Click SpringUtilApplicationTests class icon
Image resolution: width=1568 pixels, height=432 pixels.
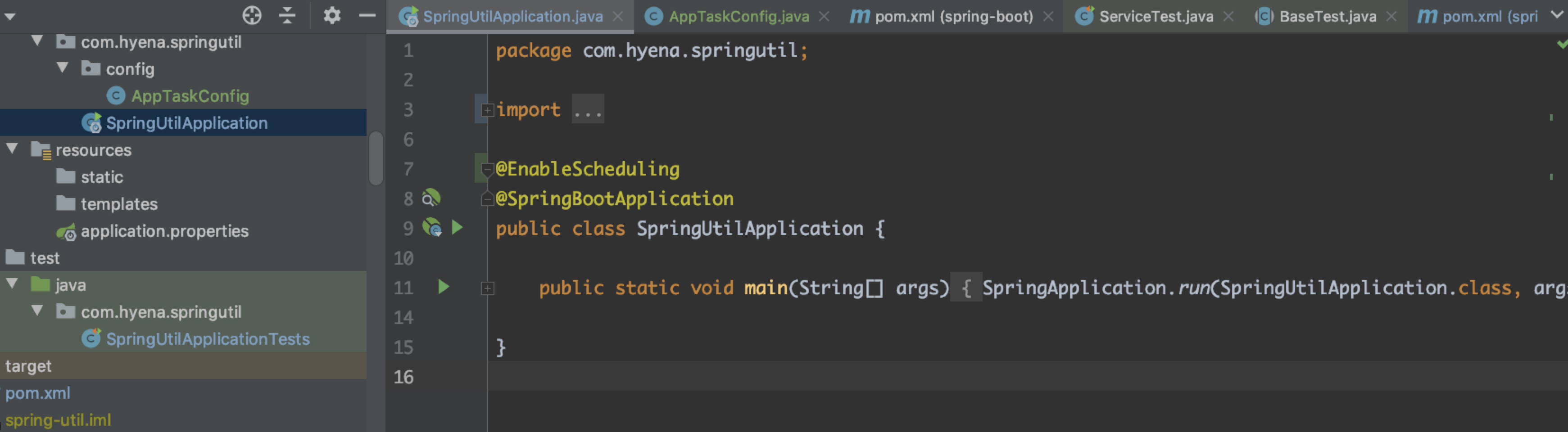coord(91,337)
